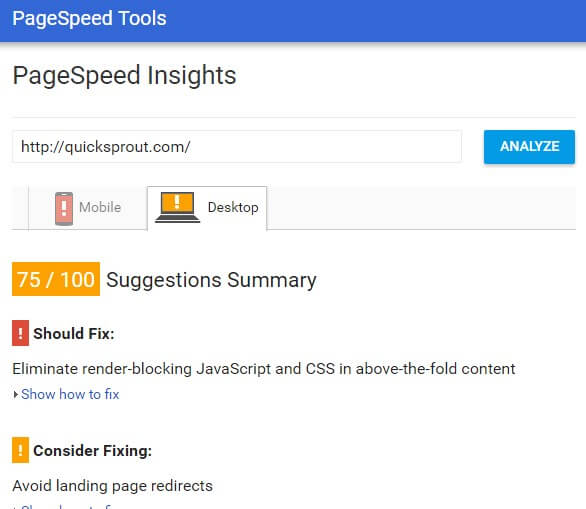
Task: Click the PageSpeed Tools header title
Action: point(89,18)
